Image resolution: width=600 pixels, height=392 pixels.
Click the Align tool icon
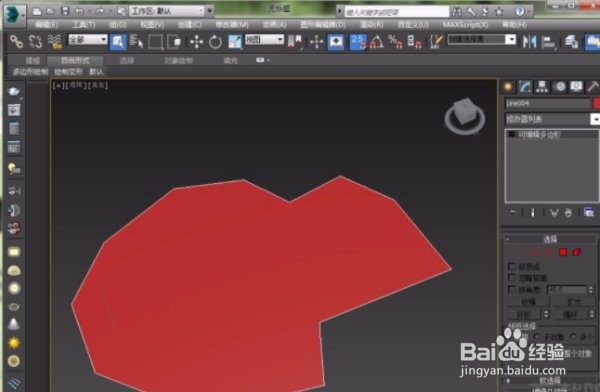point(548,42)
